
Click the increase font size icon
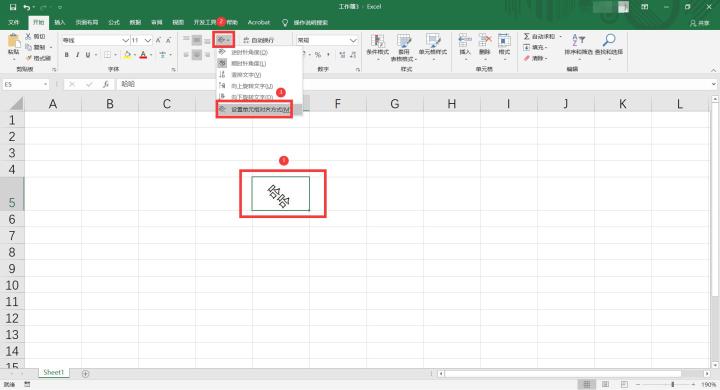coord(158,40)
